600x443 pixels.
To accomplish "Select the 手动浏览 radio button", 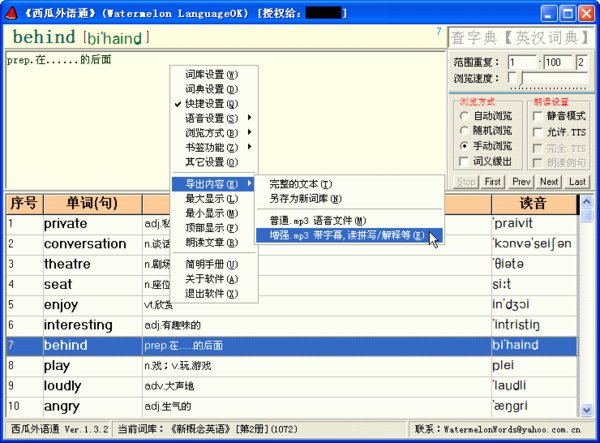I will pyautogui.click(x=464, y=146).
